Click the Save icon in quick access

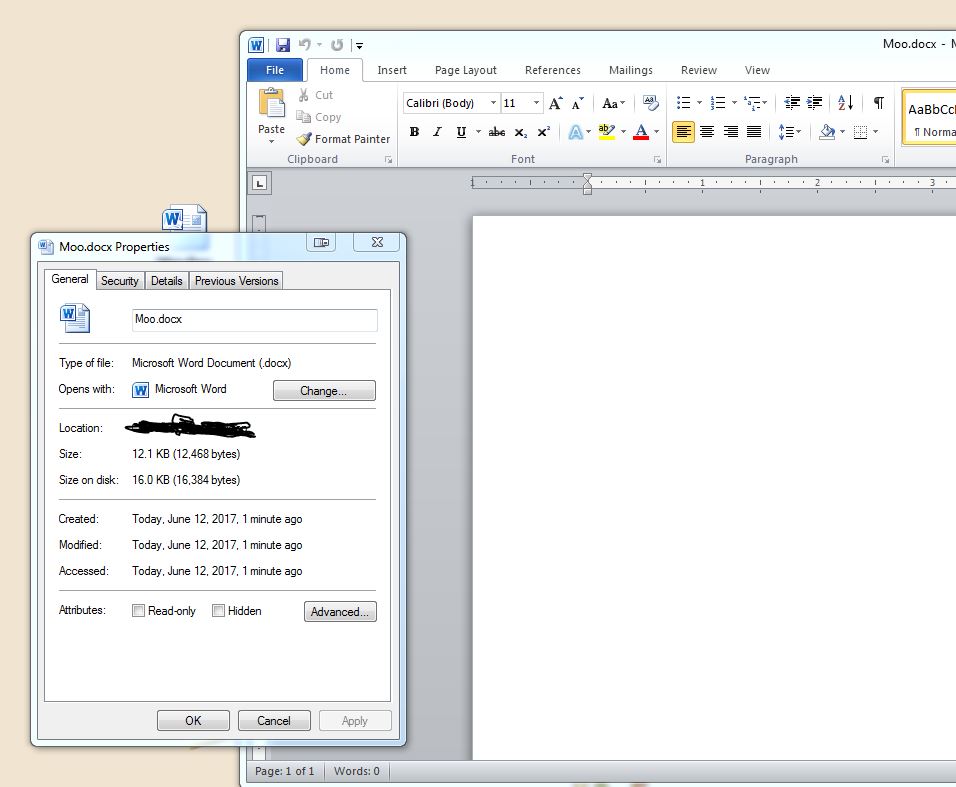283,45
